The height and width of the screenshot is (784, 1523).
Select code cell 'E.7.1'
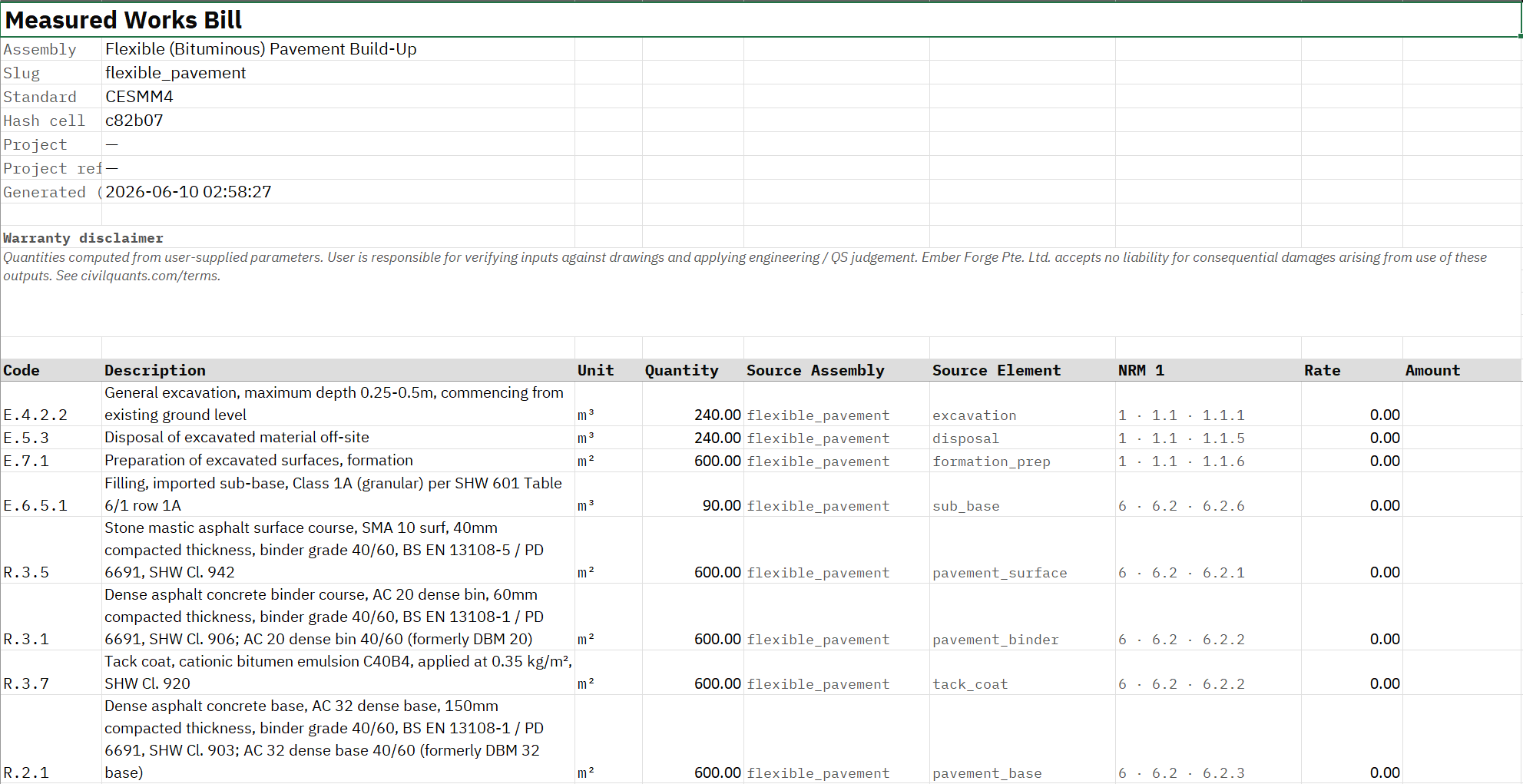[51, 461]
